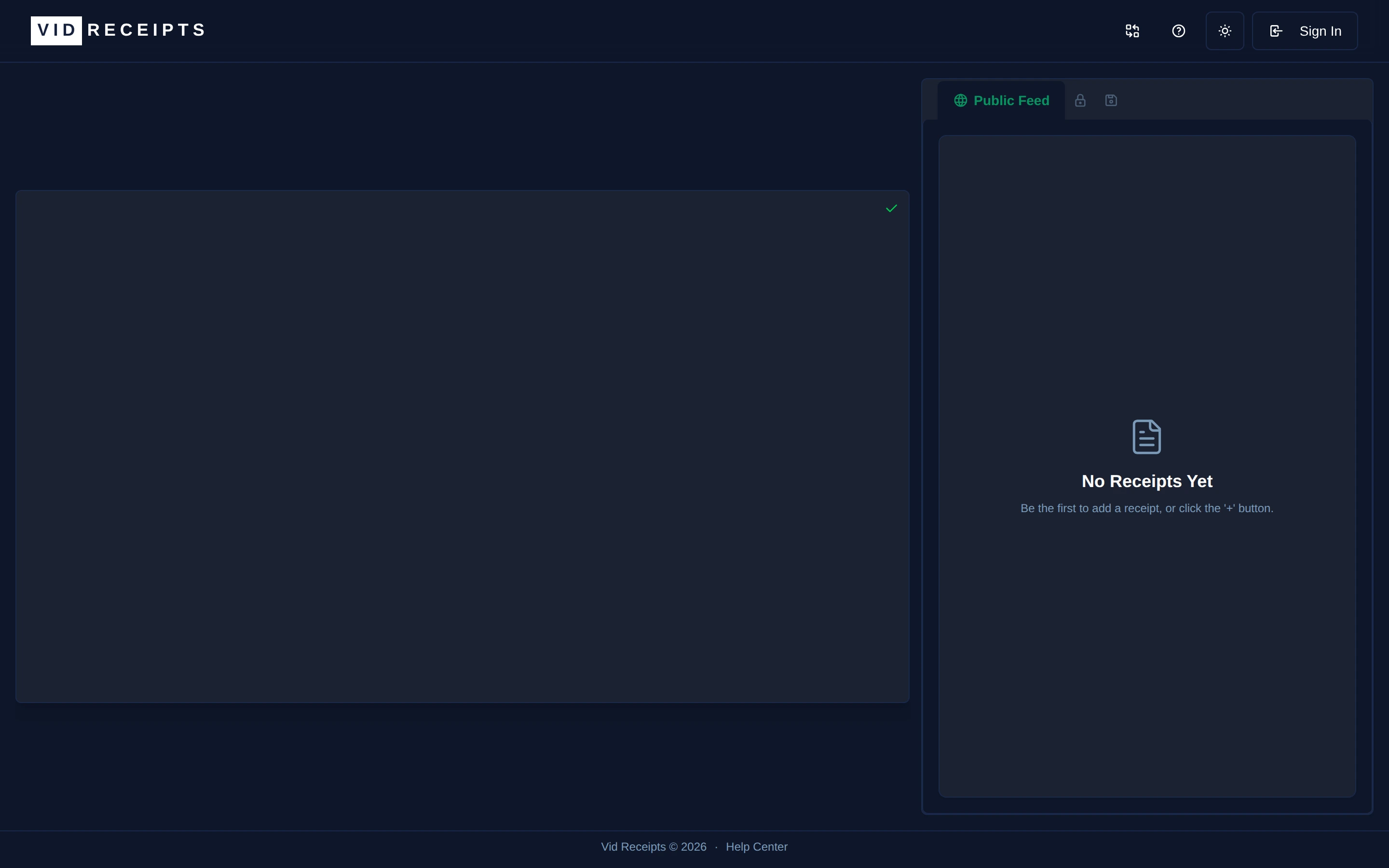Toggle light theme with the sun icon
The width and height of the screenshot is (1389, 868).
click(x=1224, y=31)
